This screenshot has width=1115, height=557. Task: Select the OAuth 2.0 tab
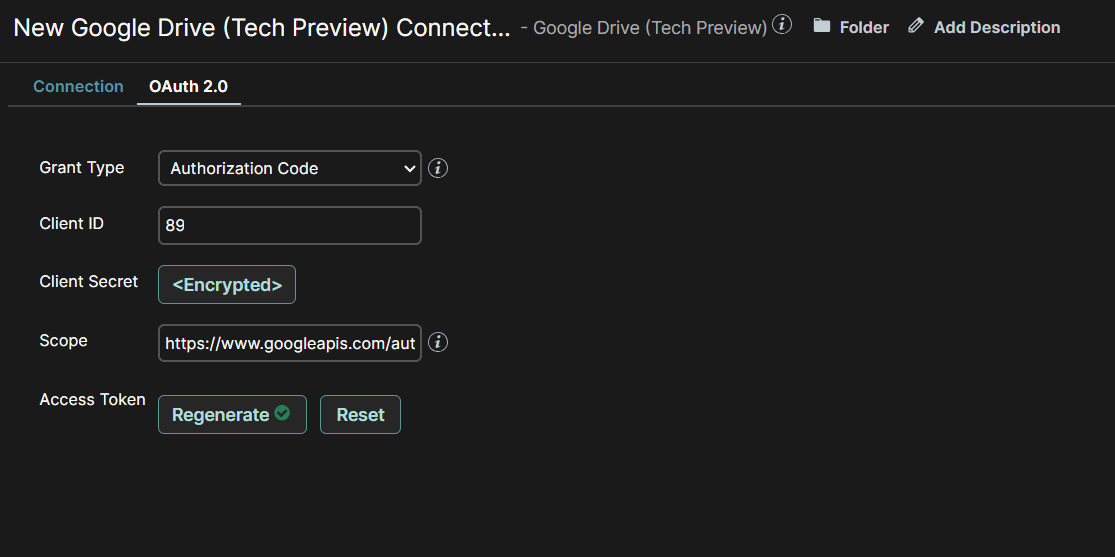tap(188, 87)
